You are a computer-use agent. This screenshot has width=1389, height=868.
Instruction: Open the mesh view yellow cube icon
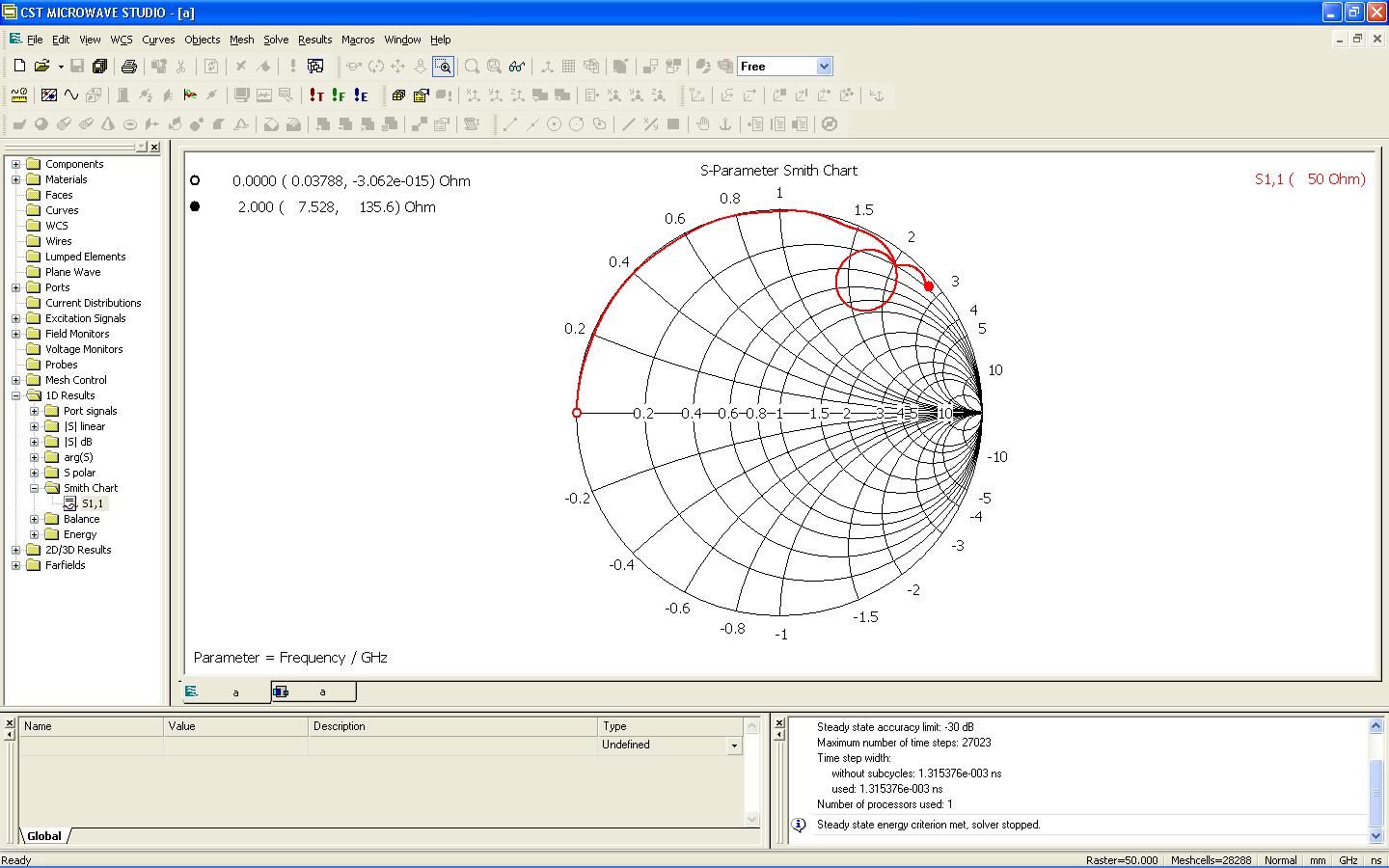(398, 95)
